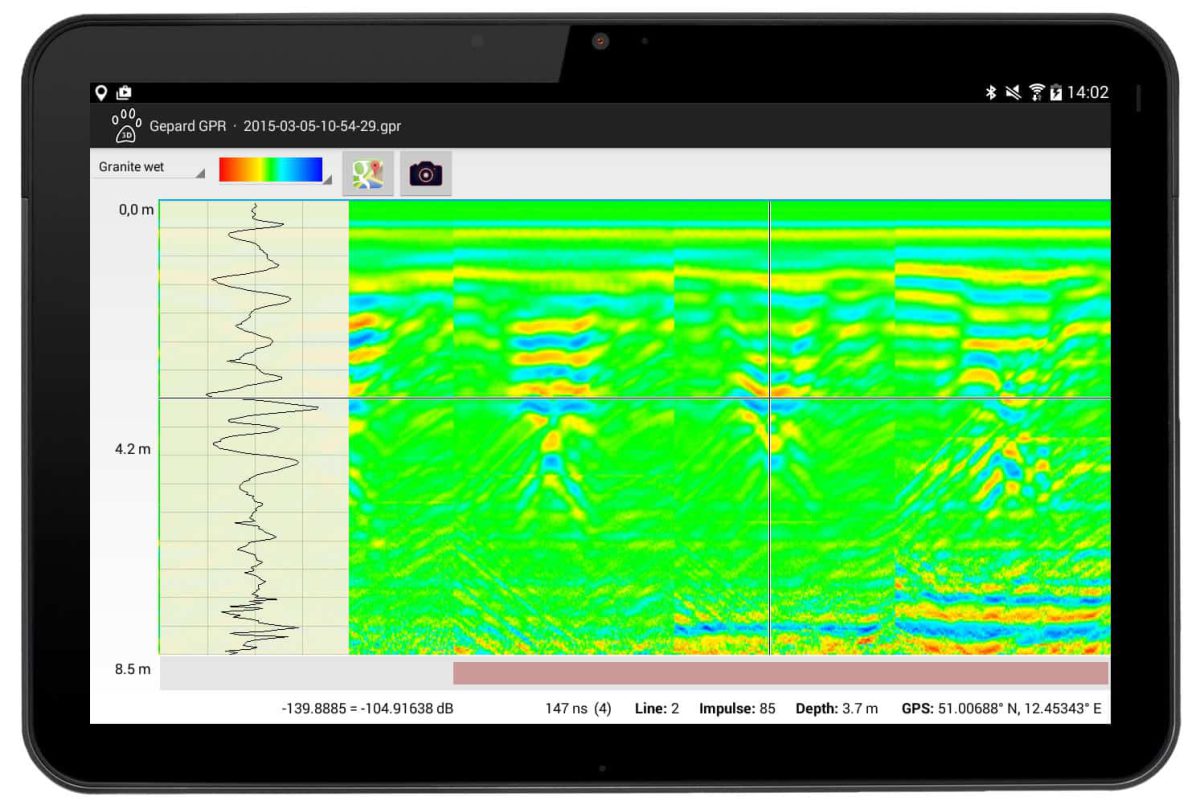The image size is (1200, 809).
Task: Tap the battery charging icon
Action: click(1055, 92)
